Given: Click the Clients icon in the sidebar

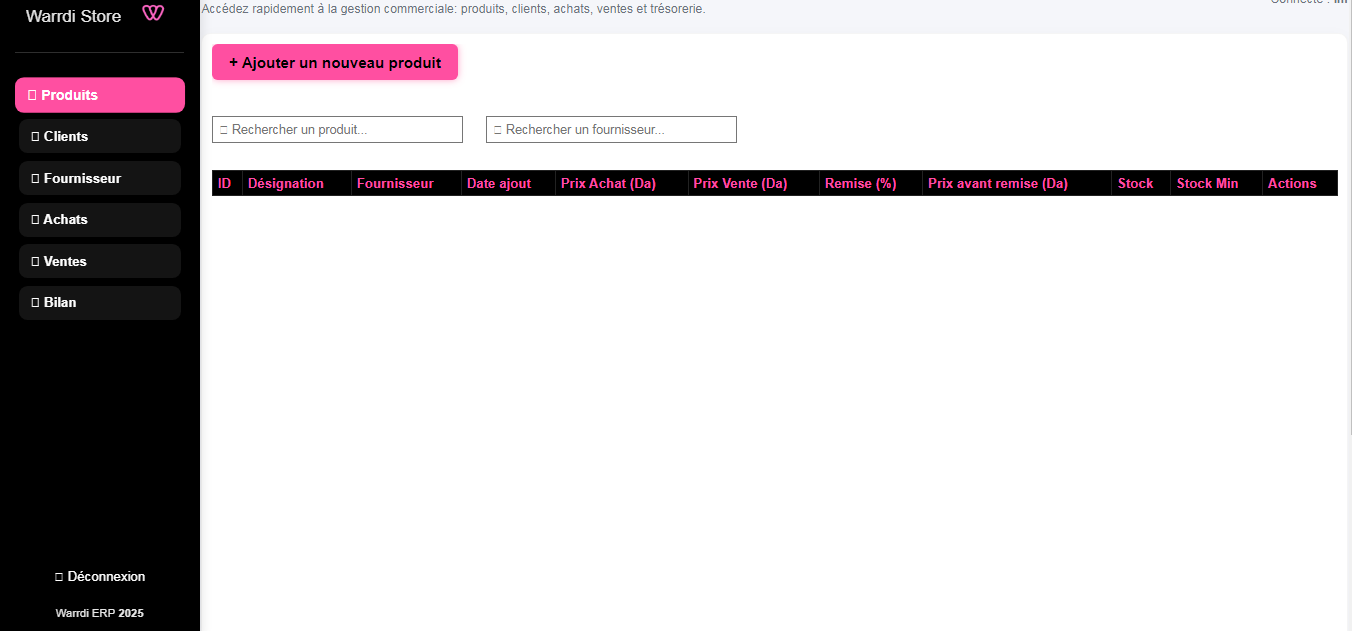Looking at the screenshot, I should (x=35, y=135).
